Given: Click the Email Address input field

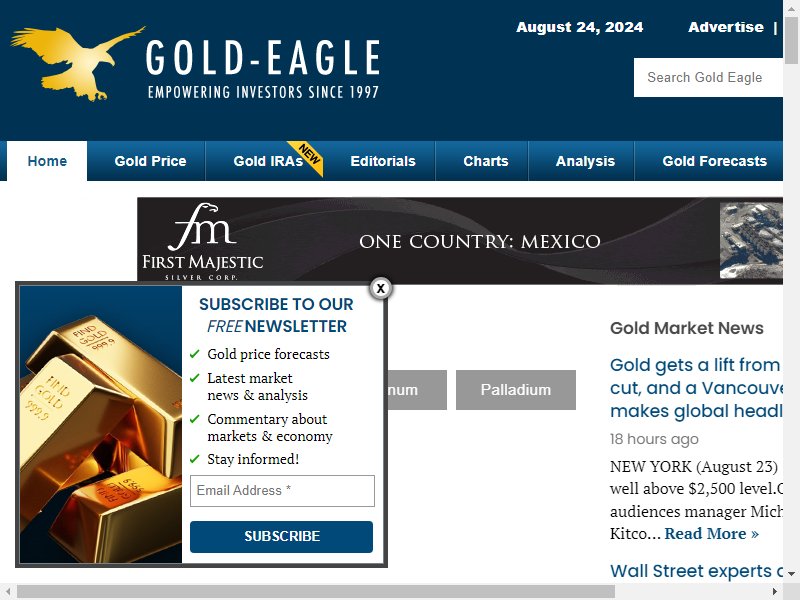Looking at the screenshot, I should (282, 491).
